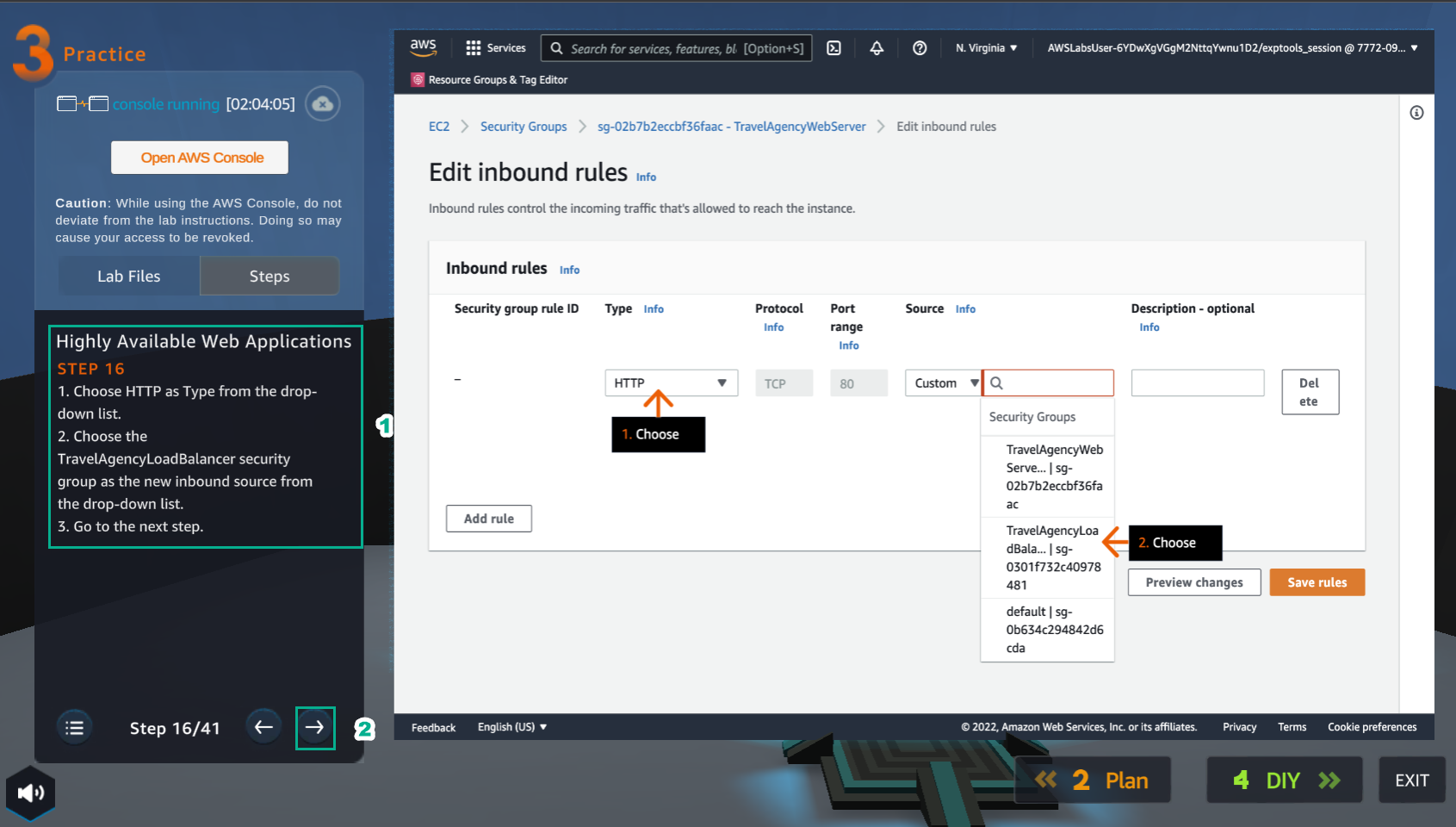Click the cloud console status icon
Screen dimensions: 1456x827
tap(323, 104)
